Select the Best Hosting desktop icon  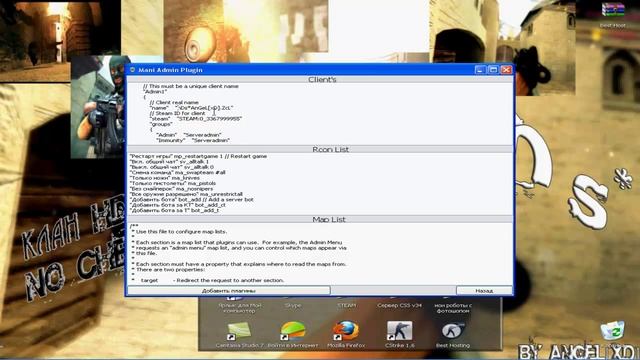[453, 335]
